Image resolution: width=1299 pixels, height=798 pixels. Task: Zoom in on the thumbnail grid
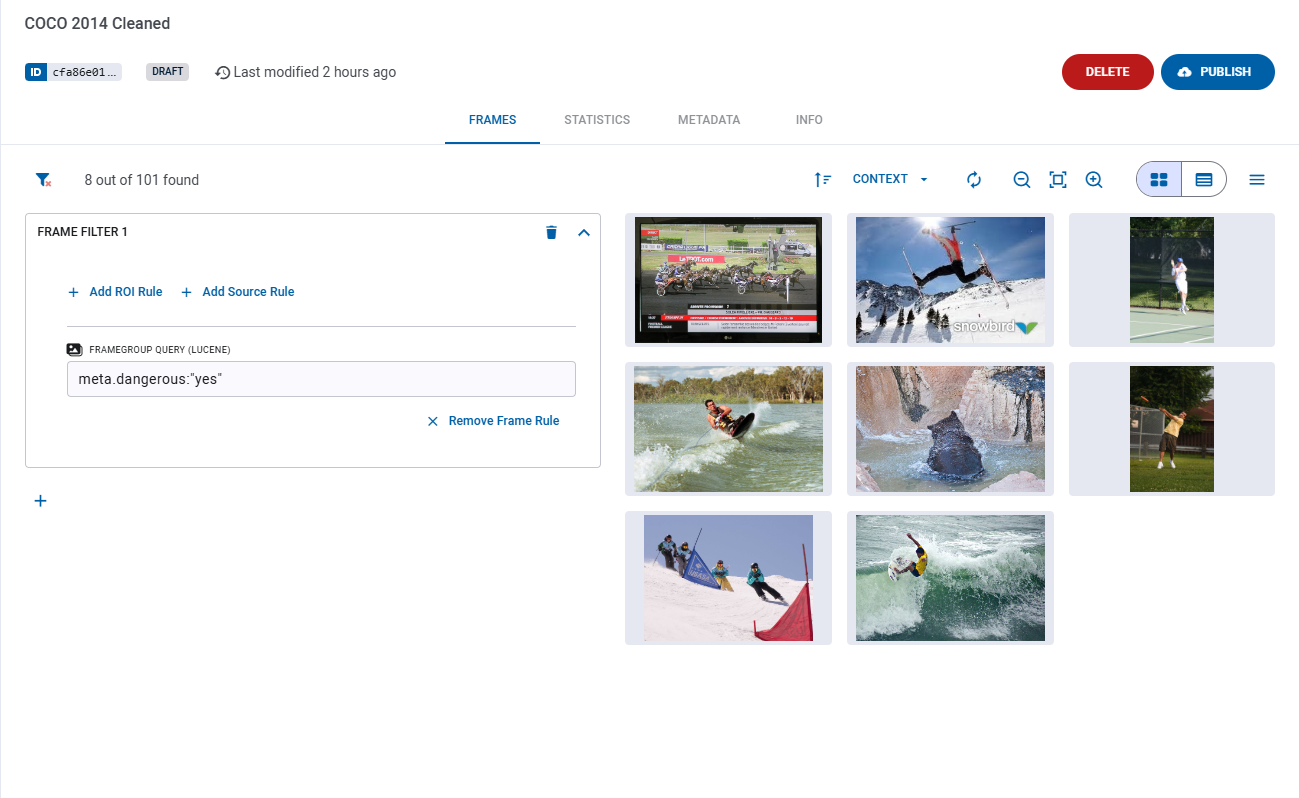[1094, 179]
